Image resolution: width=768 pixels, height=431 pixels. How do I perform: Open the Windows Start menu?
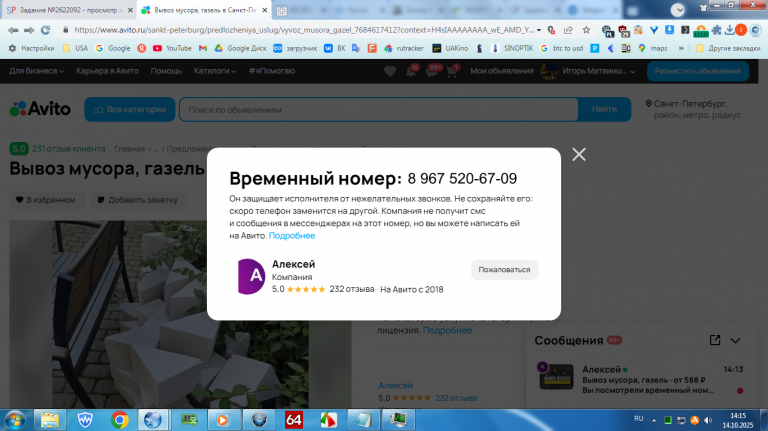(15, 420)
